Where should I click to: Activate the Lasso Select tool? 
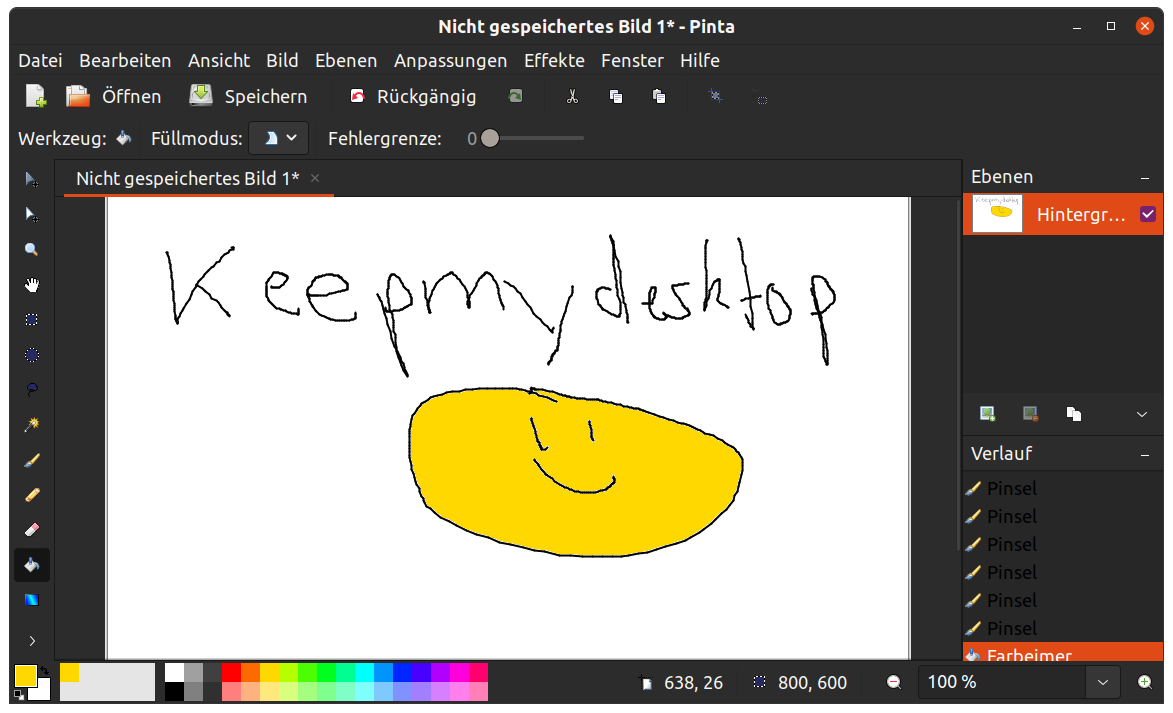click(x=32, y=390)
